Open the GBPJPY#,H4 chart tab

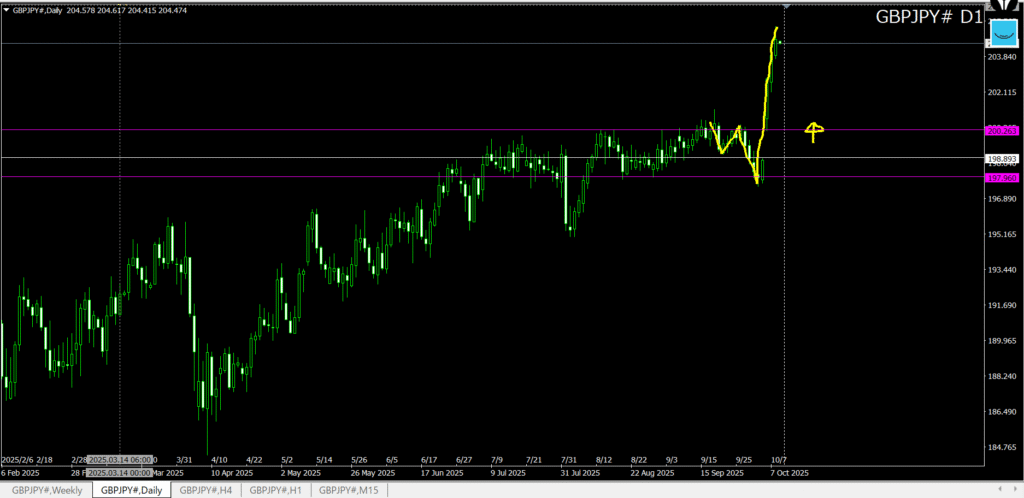point(206,490)
